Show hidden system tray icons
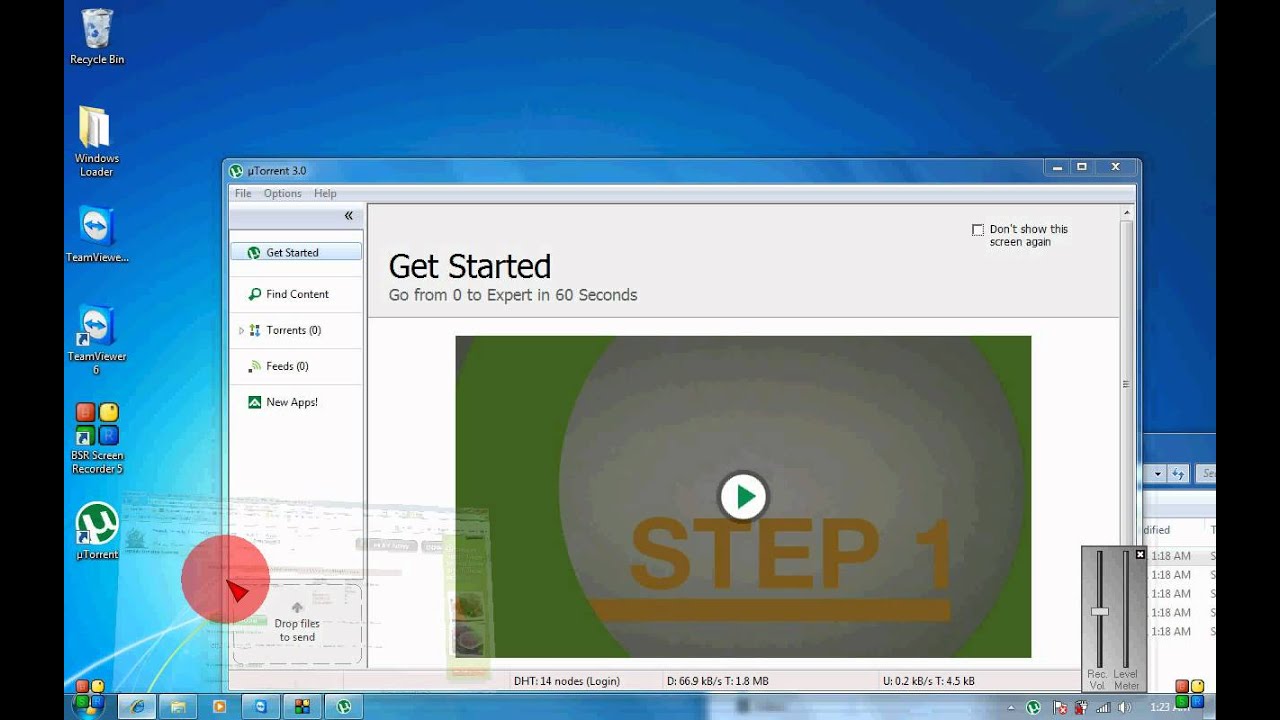The image size is (1280, 720). coord(1013,707)
